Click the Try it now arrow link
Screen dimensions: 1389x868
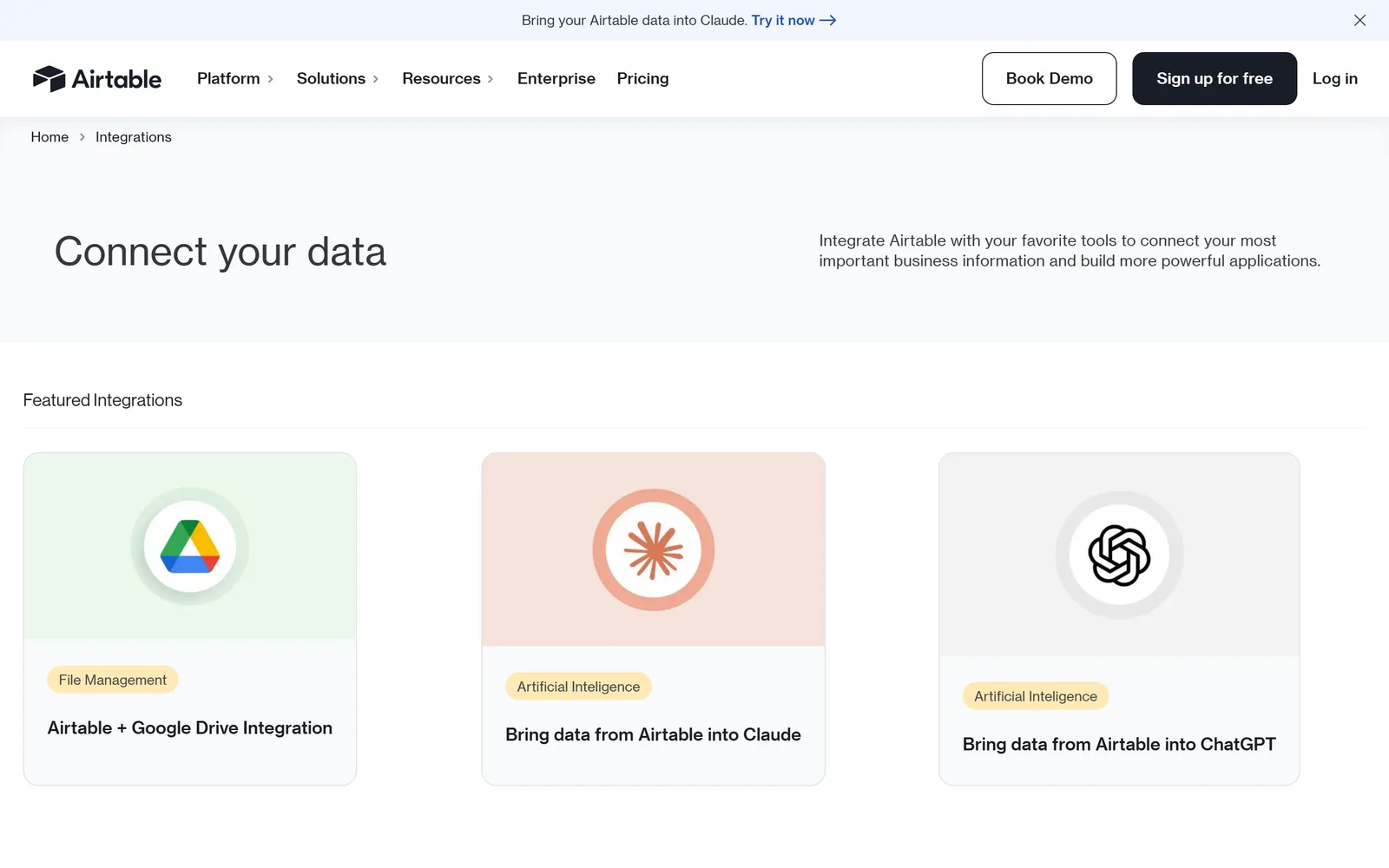click(x=793, y=20)
